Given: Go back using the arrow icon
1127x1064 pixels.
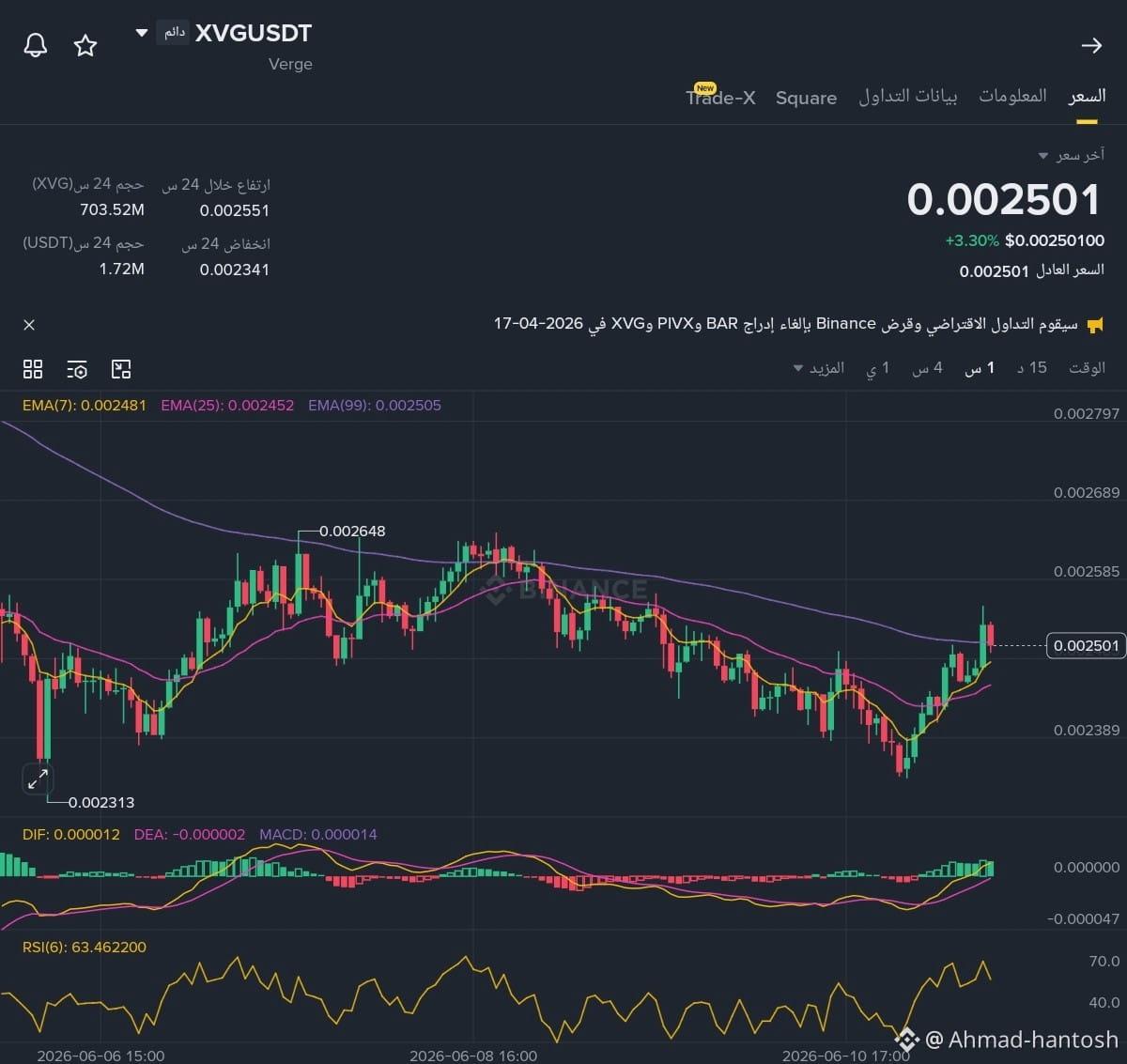Looking at the screenshot, I should point(1091,45).
